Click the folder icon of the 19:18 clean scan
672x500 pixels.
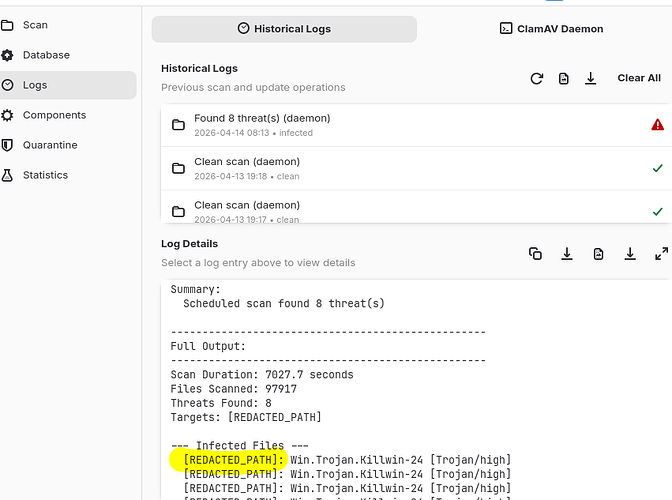[178, 168]
